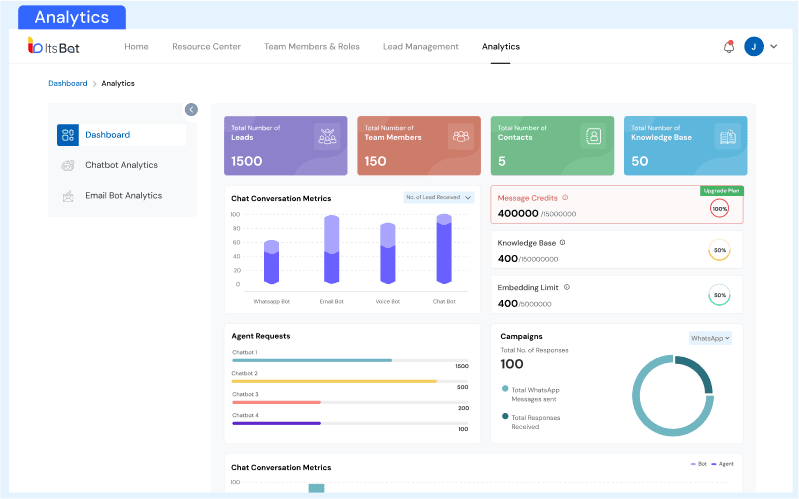The image size is (799, 499).
Task: Click the Analytics breadcrumb text
Action: 118,83
